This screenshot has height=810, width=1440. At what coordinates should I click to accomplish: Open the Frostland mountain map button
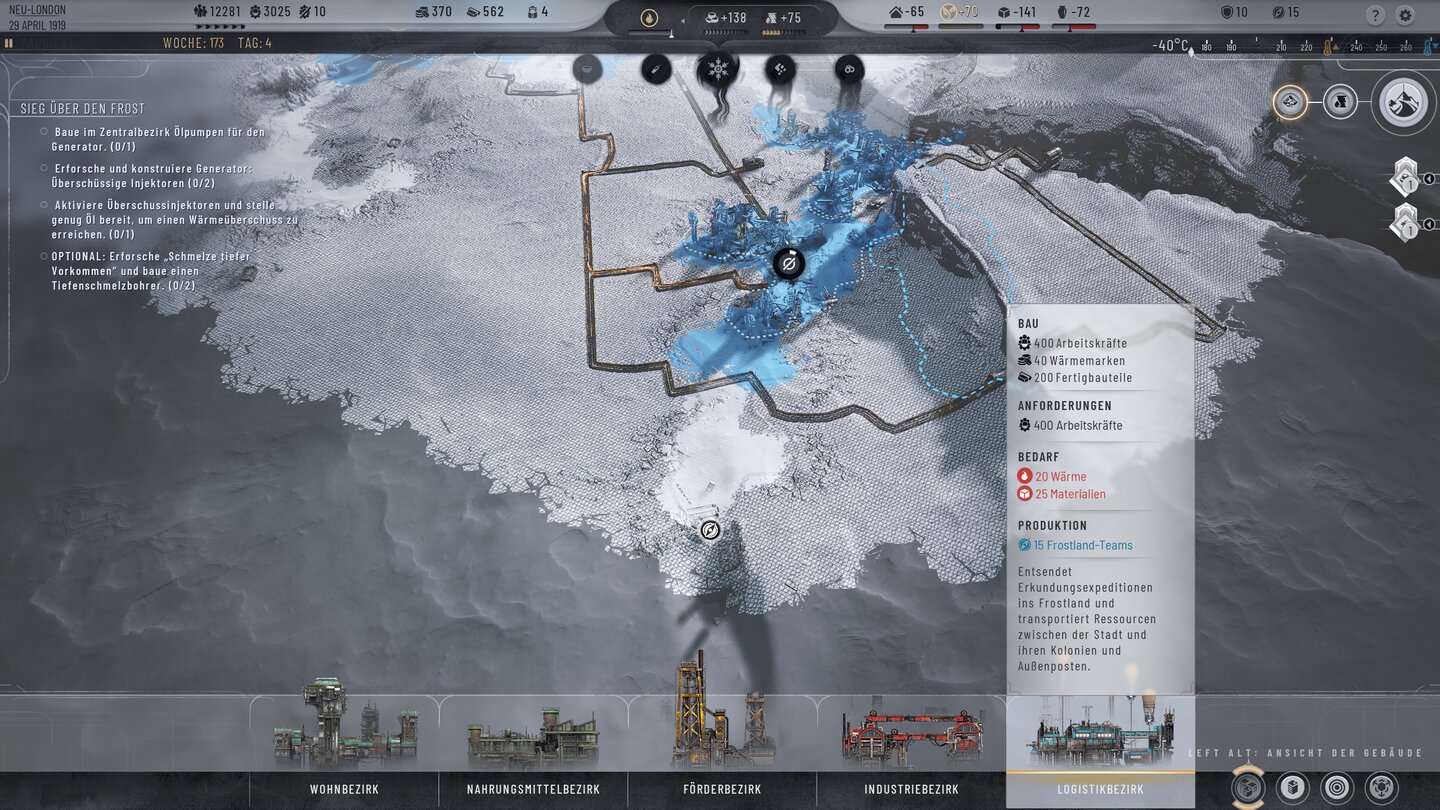pyautogui.click(x=1403, y=102)
